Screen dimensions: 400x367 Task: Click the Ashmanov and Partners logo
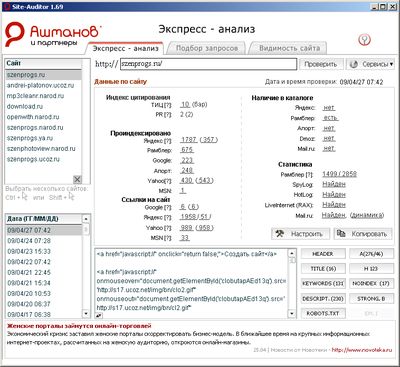[52, 35]
